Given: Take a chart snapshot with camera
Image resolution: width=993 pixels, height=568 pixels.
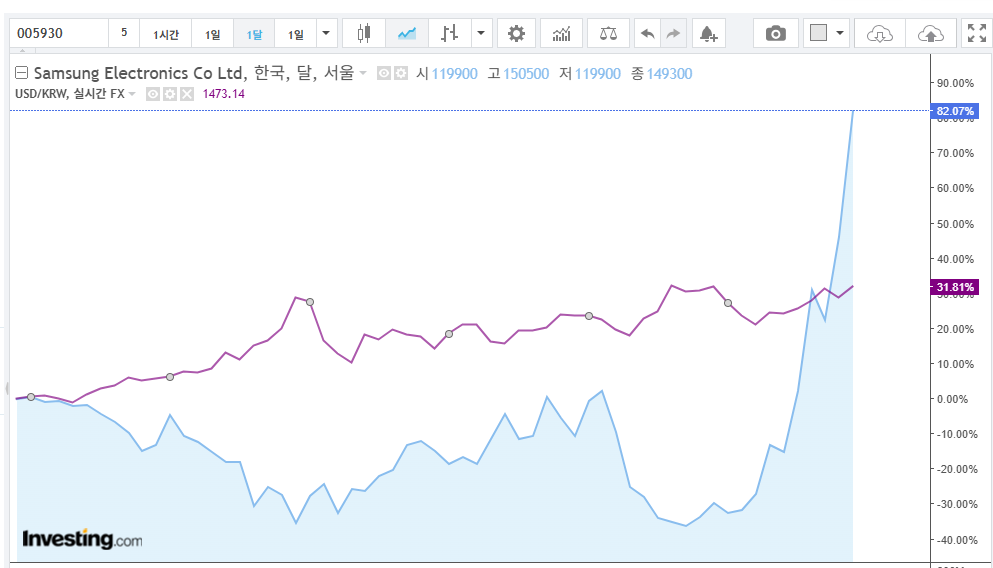Looking at the screenshot, I should point(775,33).
